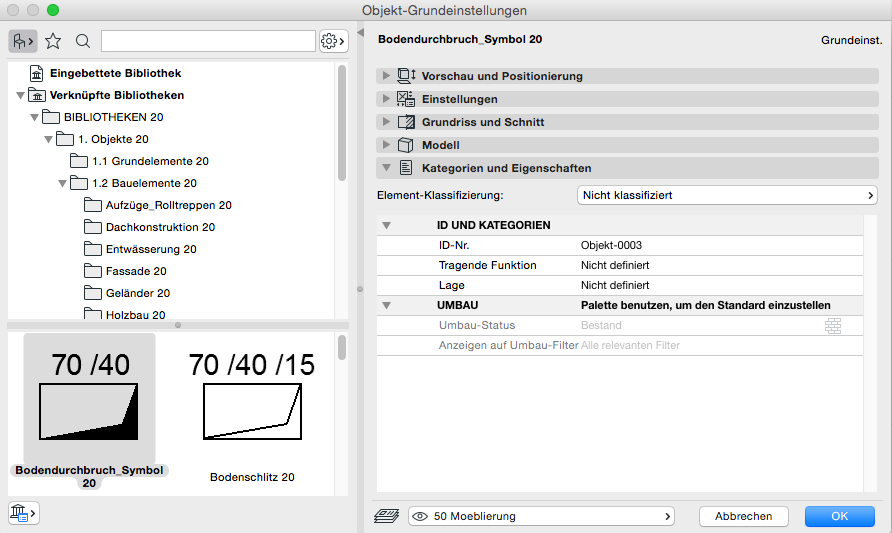Click the library manager icon at bottom left

[22, 513]
